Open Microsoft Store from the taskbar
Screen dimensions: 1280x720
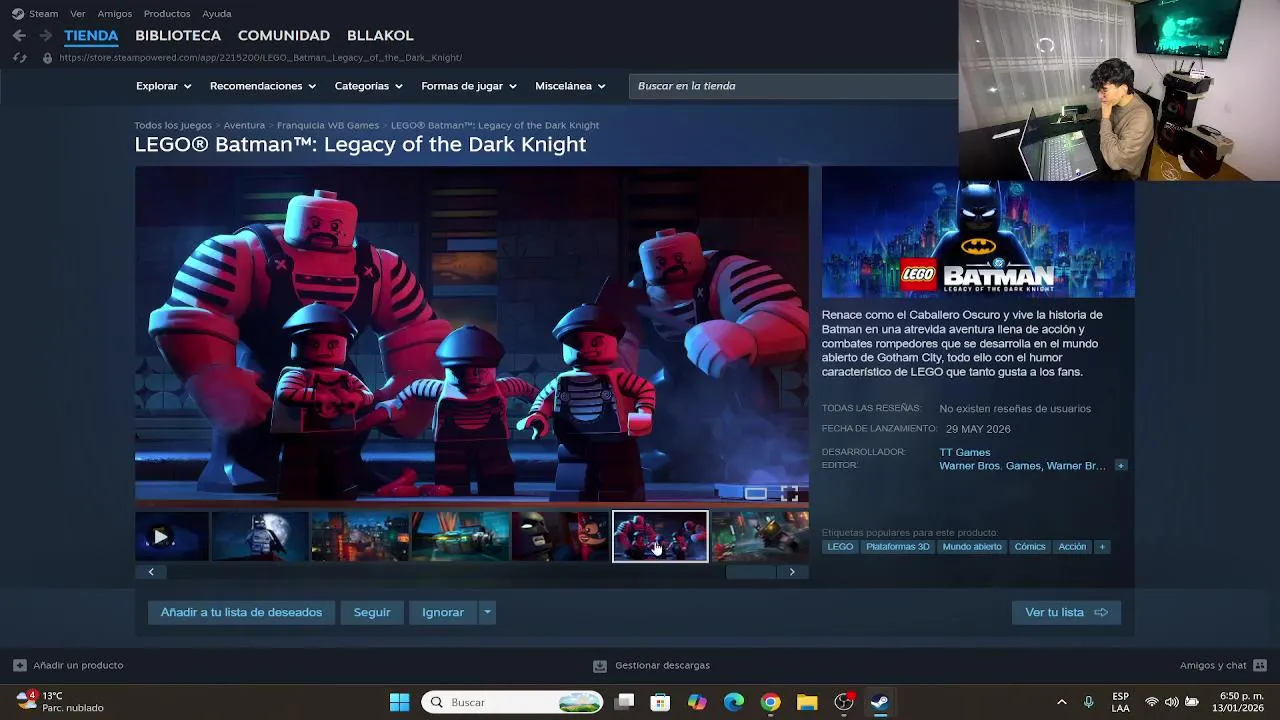point(660,702)
